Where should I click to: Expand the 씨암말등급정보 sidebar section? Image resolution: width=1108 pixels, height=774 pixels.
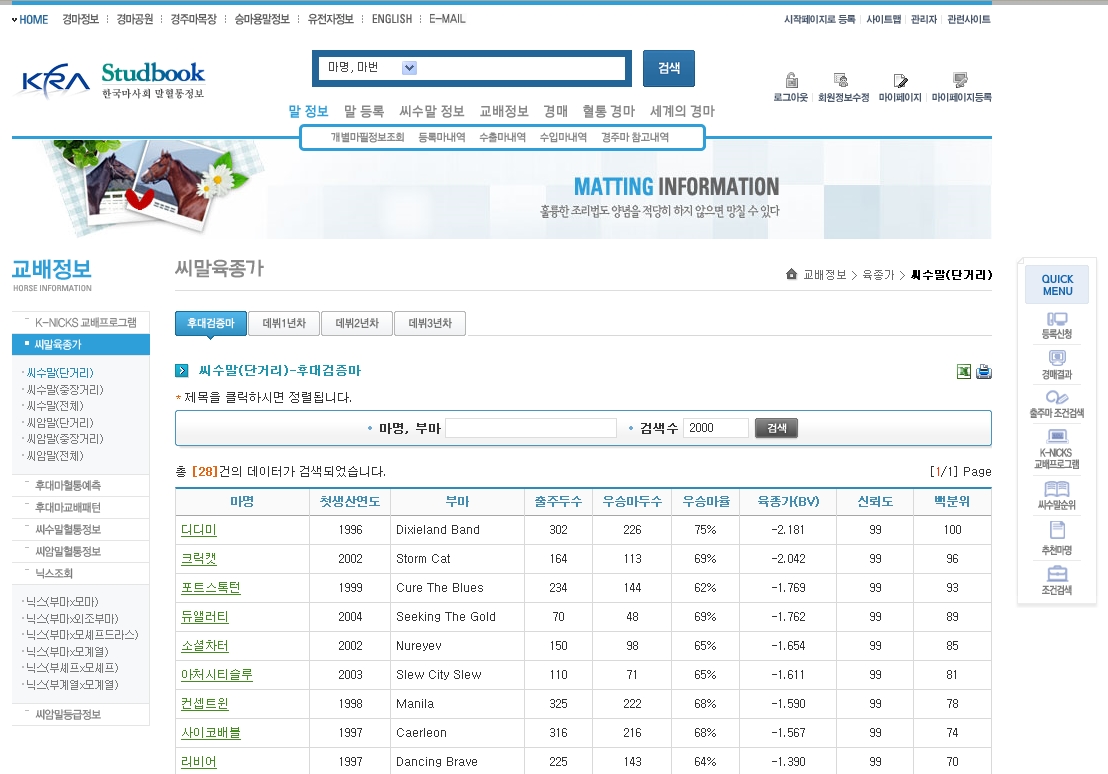coord(68,715)
